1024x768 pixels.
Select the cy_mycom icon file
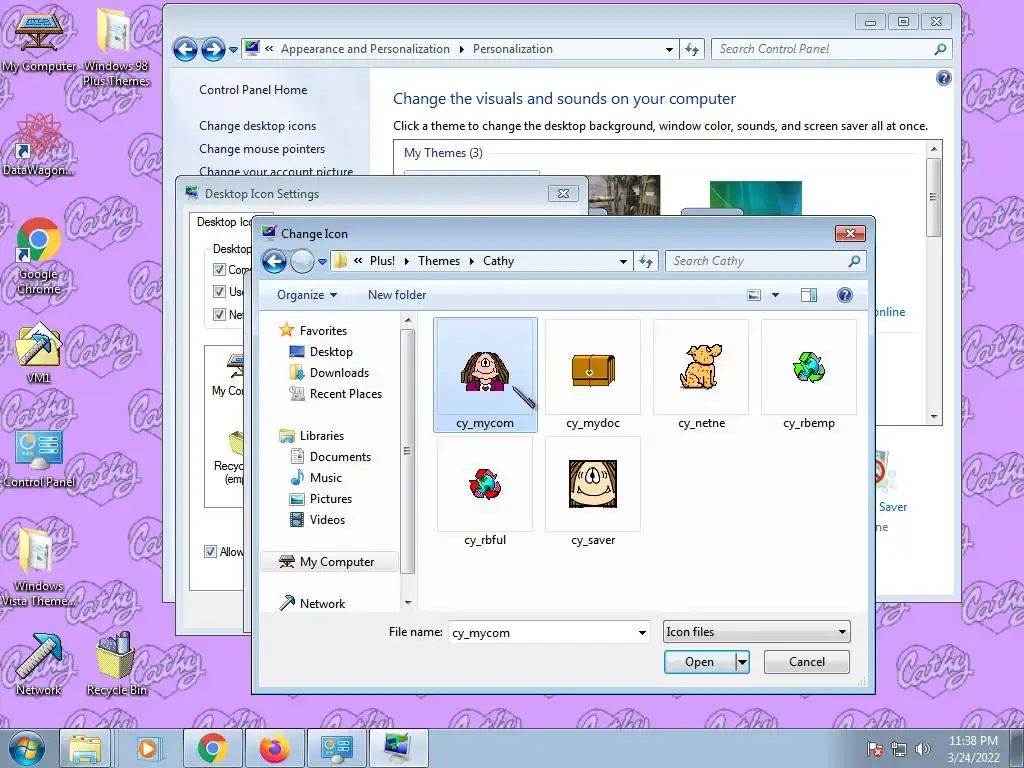point(485,375)
